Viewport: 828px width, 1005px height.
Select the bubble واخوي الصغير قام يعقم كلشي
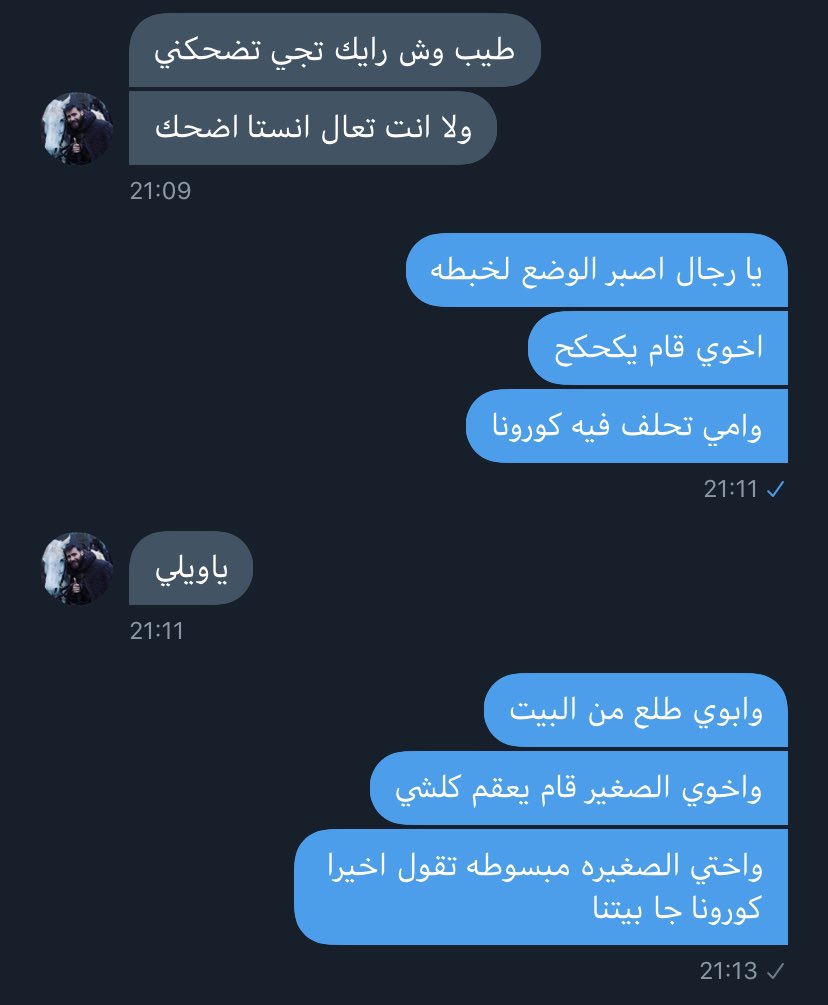pyautogui.click(x=579, y=788)
